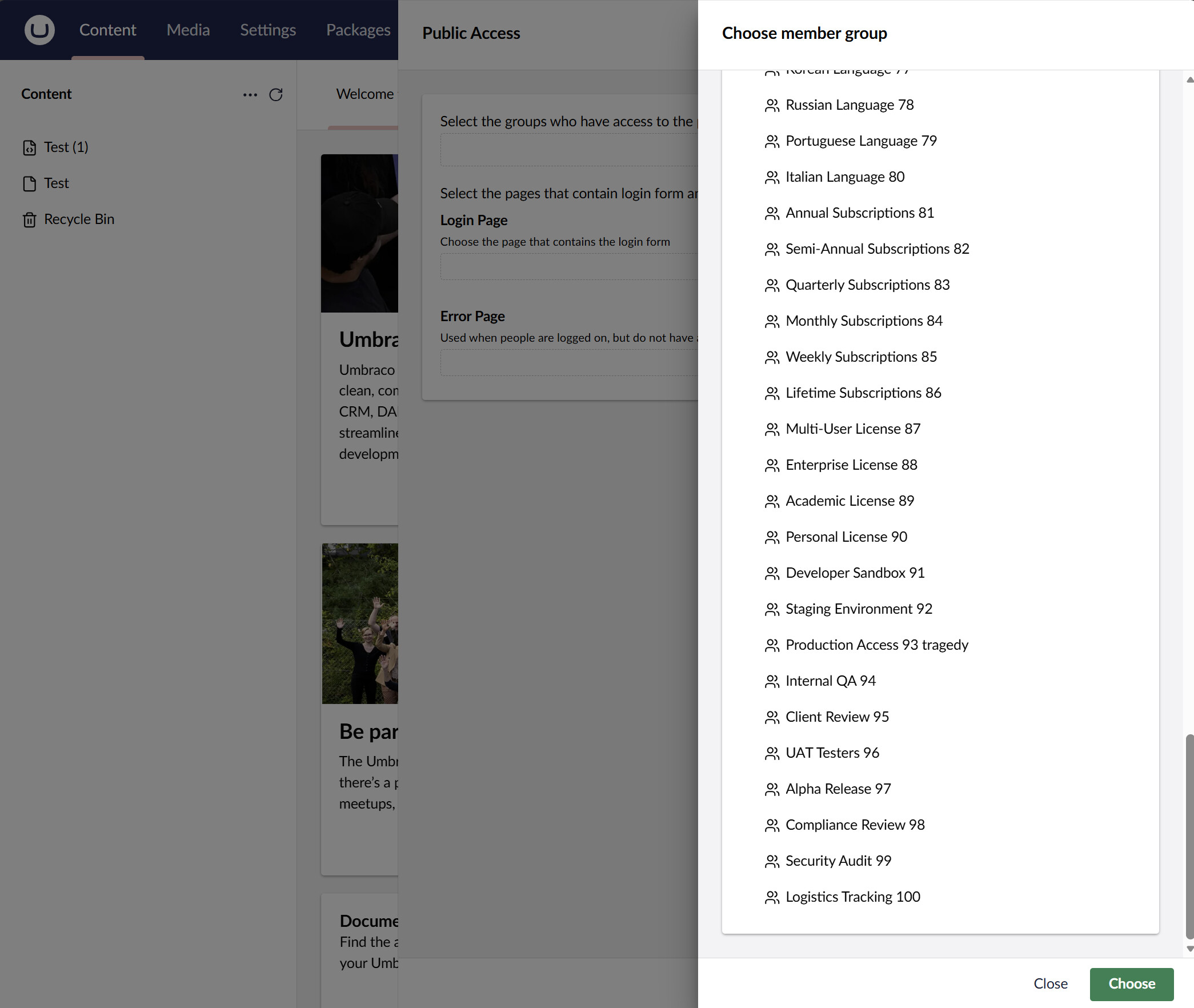Viewport: 1194px width, 1008px height.
Task: Open the Packages section tab
Action: (358, 30)
